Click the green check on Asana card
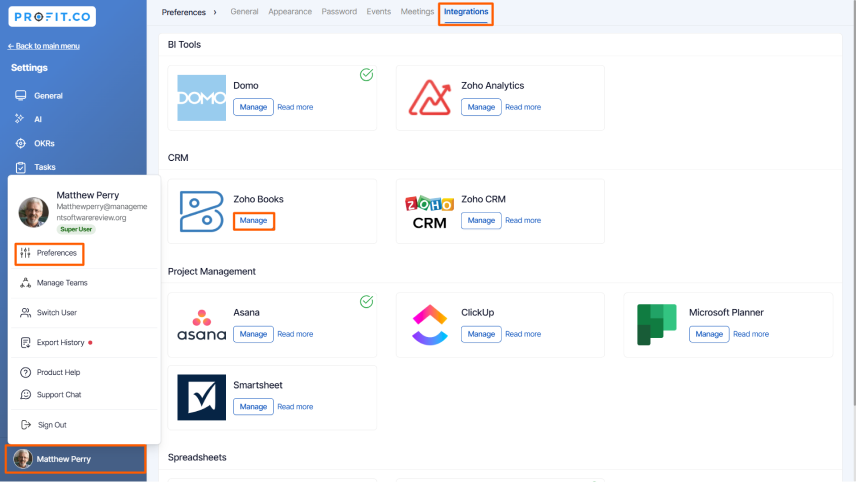 [366, 301]
